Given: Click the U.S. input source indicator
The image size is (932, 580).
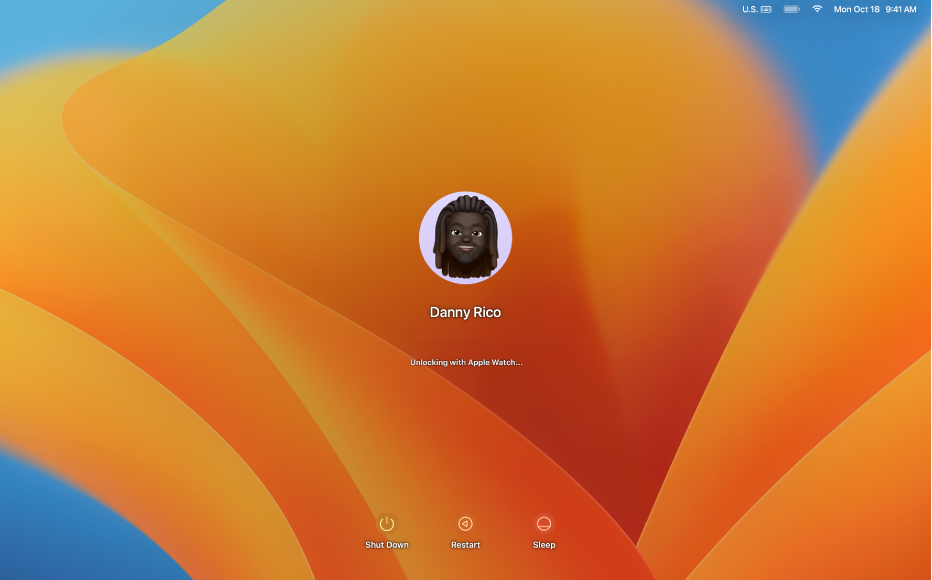Looking at the screenshot, I should (752, 9).
